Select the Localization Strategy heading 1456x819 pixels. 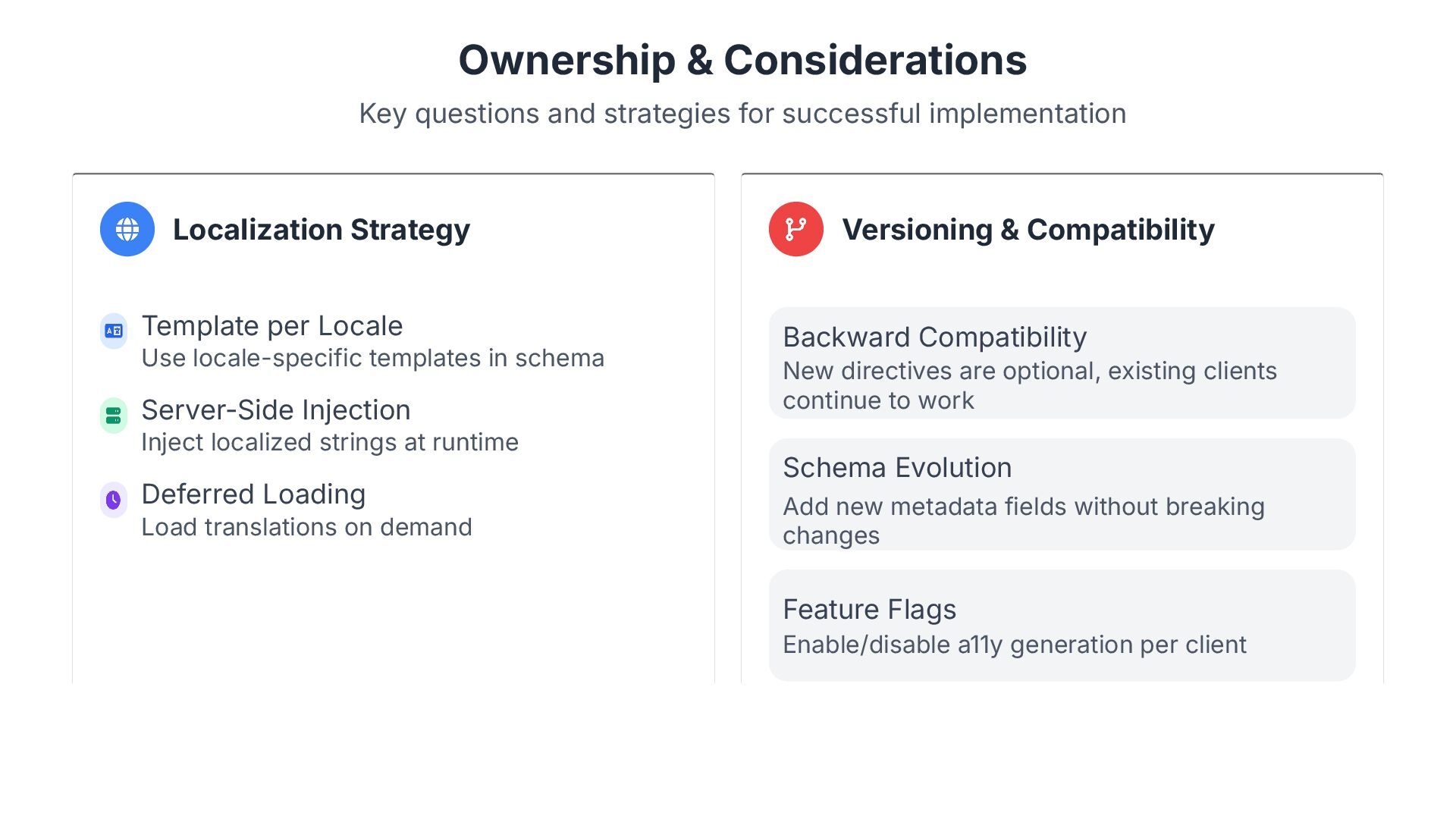(321, 230)
